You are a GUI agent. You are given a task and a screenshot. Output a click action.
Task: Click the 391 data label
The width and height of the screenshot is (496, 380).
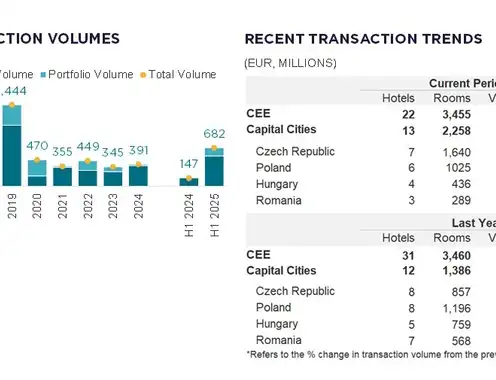pyautogui.click(x=139, y=150)
